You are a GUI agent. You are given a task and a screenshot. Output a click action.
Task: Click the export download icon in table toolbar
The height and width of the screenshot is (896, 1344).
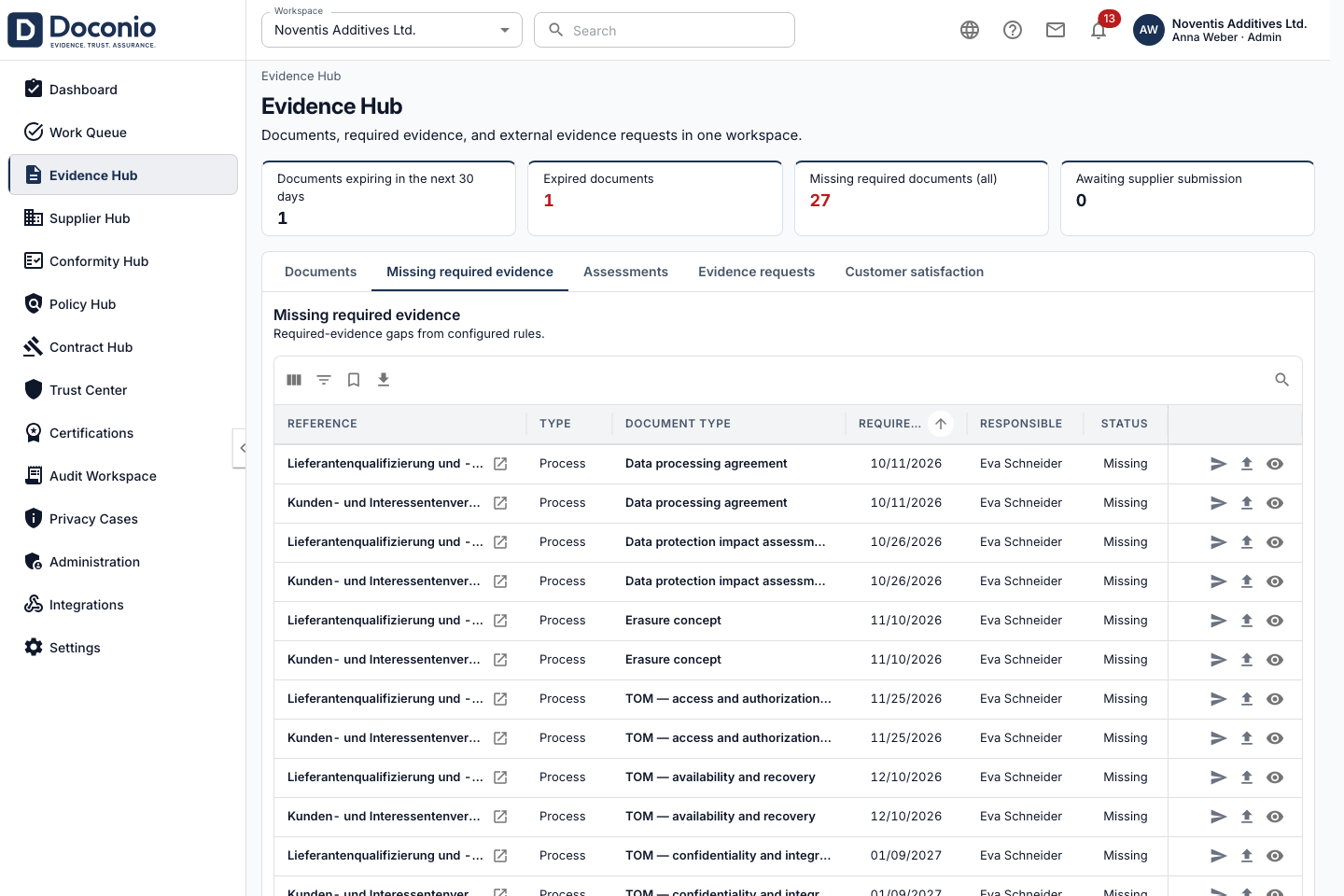tap(384, 380)
